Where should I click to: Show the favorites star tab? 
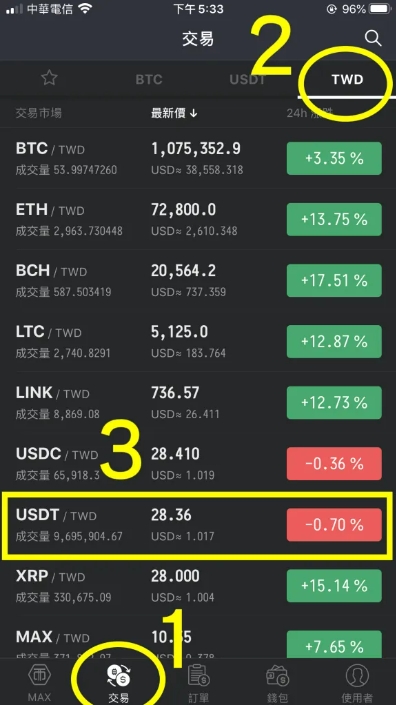(49, 79)
